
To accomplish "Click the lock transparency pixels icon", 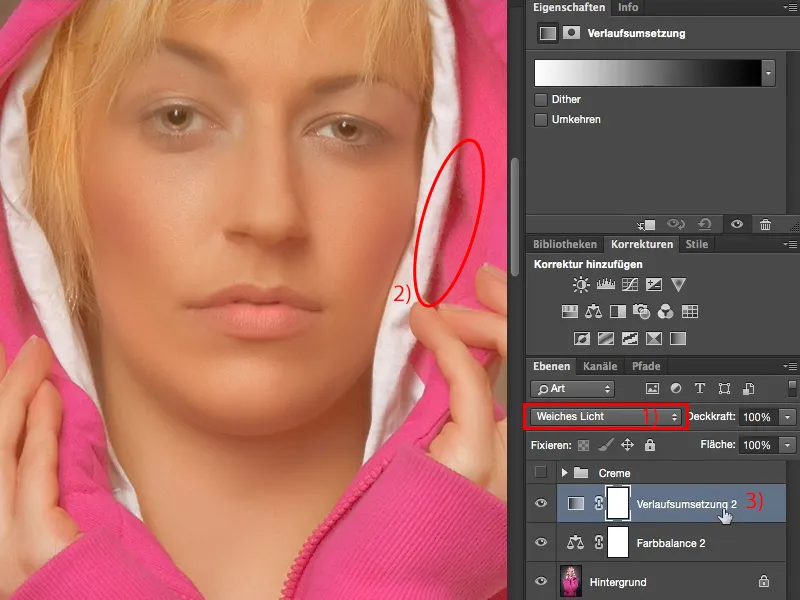I will (x=582, y=445).
